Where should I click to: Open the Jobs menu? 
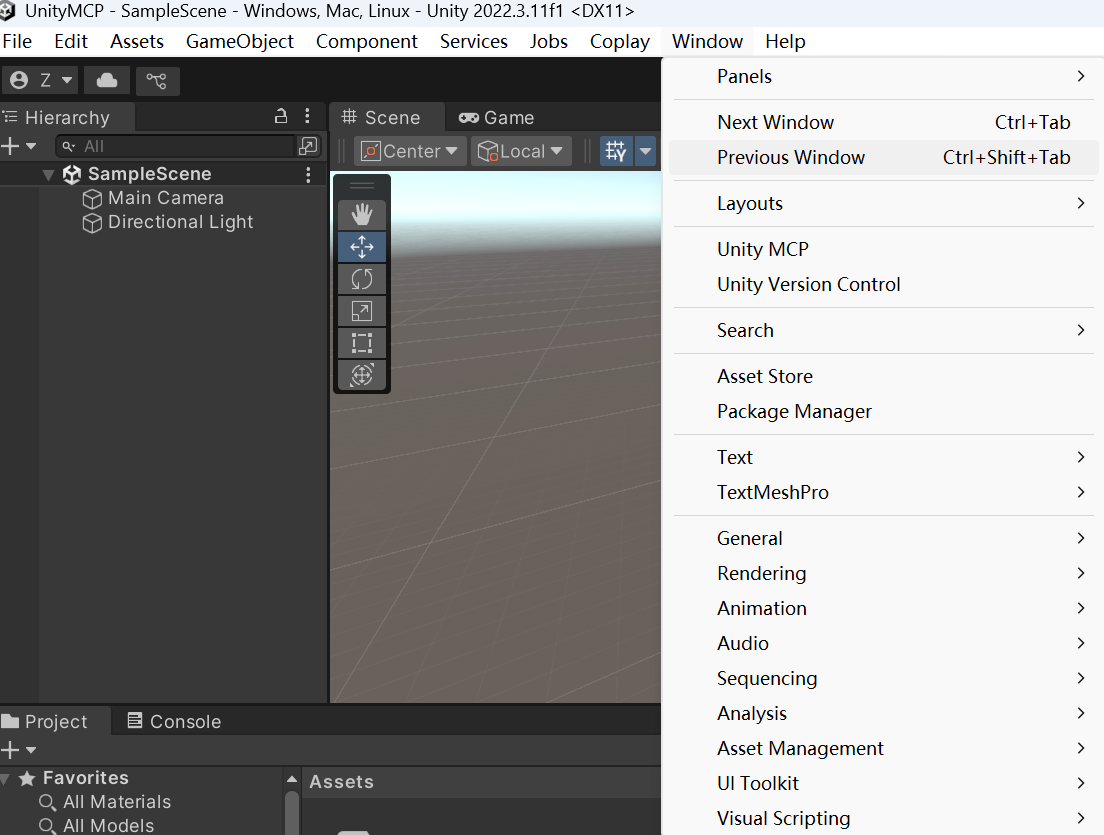click(x=548, y=42)
